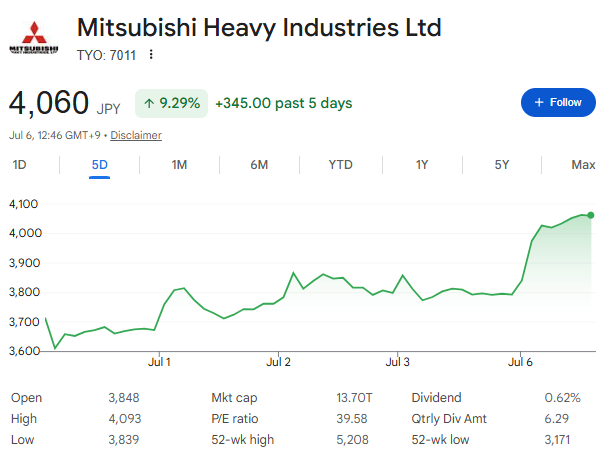
Task: Click the TYO: 7011 ticker text
Action: coord(106,55)
